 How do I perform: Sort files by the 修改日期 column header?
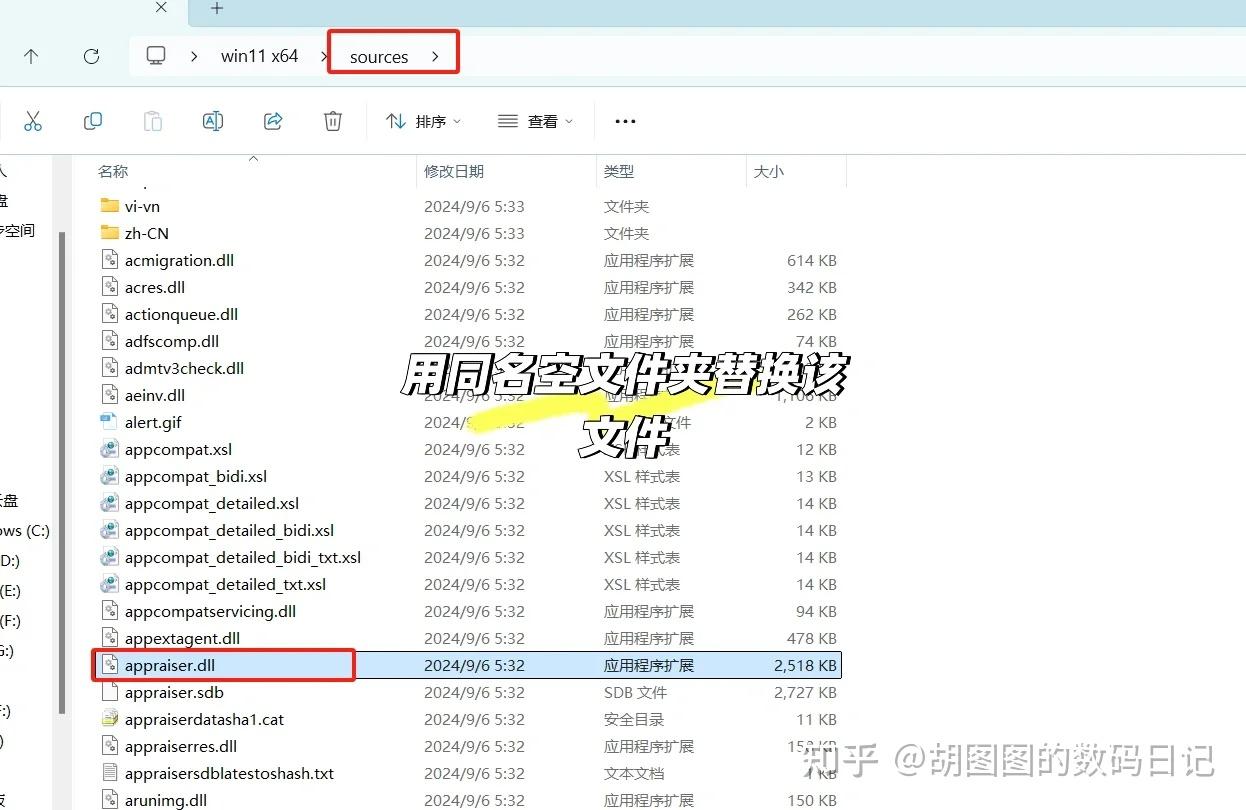(x=455, y=170)
